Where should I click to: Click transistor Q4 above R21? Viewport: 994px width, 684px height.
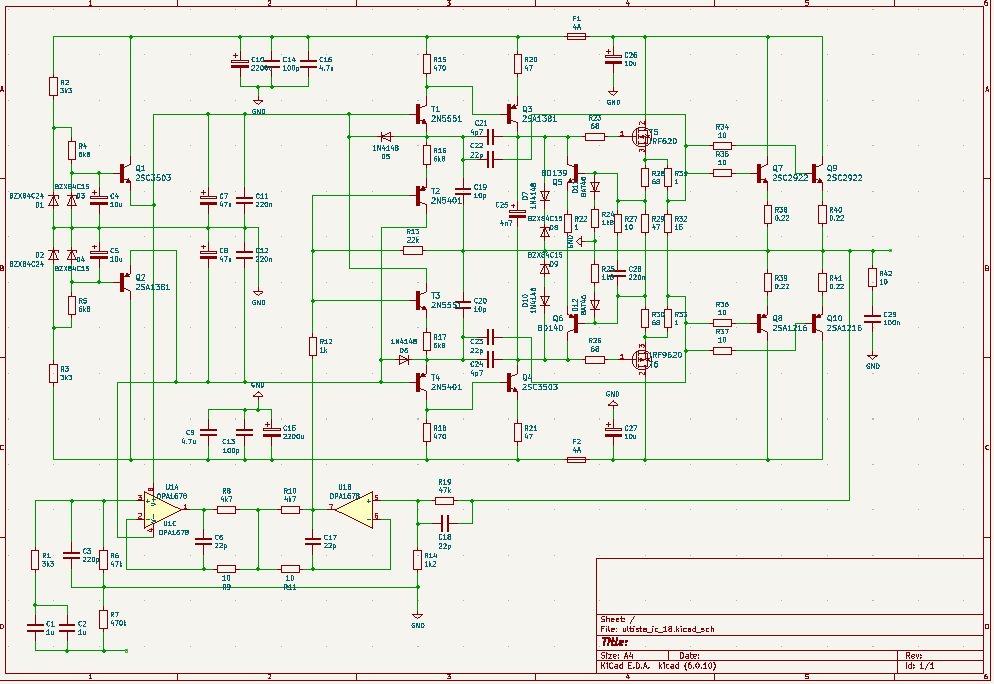[512, 382]
